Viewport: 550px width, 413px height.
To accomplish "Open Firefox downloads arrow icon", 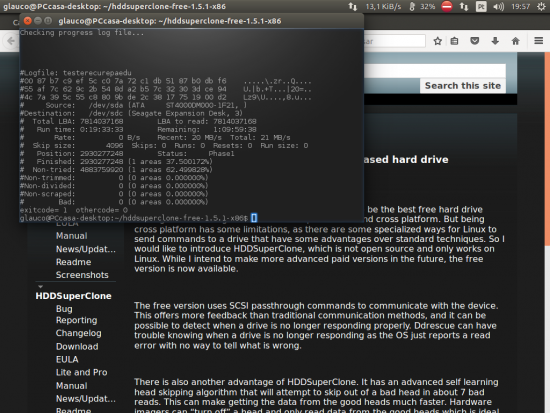I will click(x=495, y=41).
